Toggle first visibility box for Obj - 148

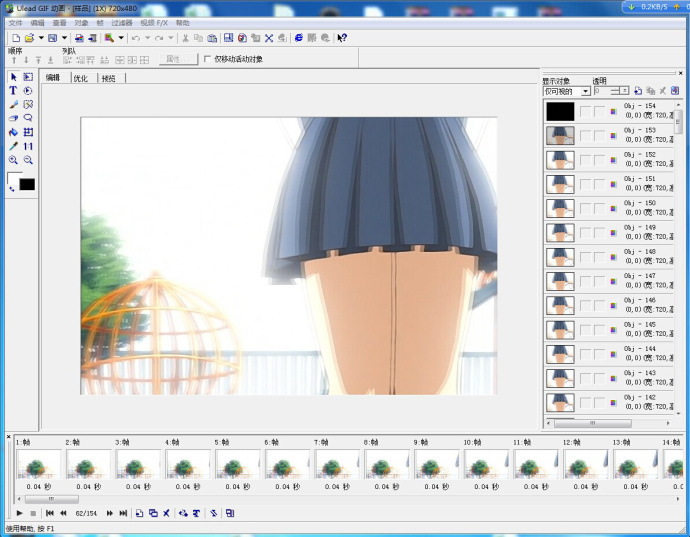coord(585,257)
